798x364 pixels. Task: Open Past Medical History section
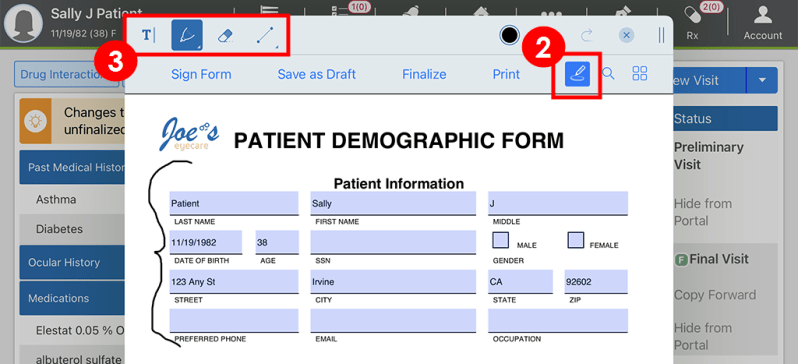pyautogui.click(x=72, y=167)
